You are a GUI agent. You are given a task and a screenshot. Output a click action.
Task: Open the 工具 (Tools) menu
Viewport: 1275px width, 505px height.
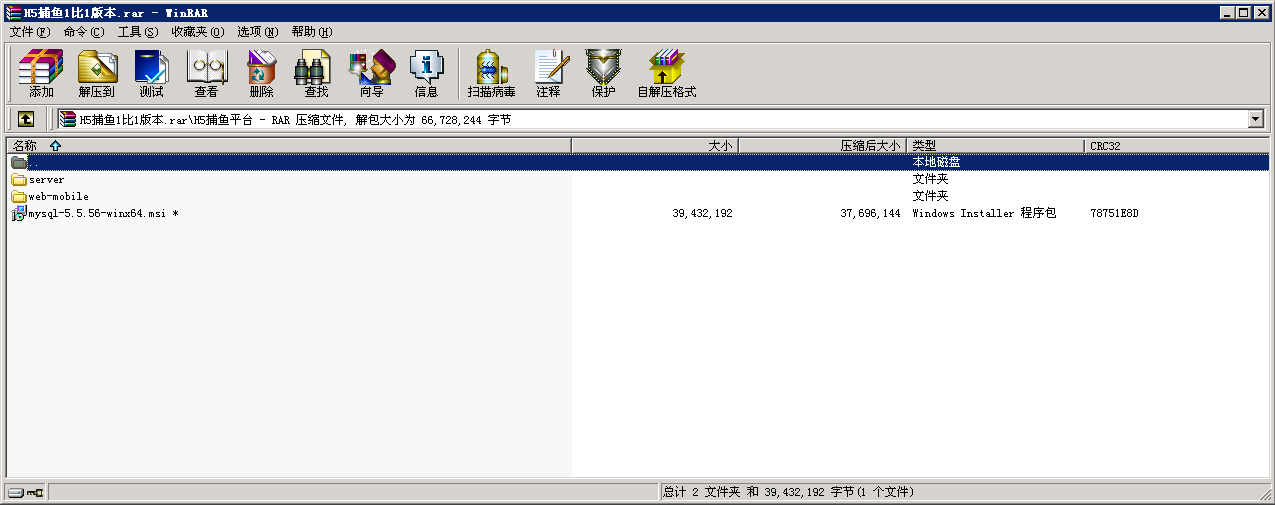tap(137, 32)
